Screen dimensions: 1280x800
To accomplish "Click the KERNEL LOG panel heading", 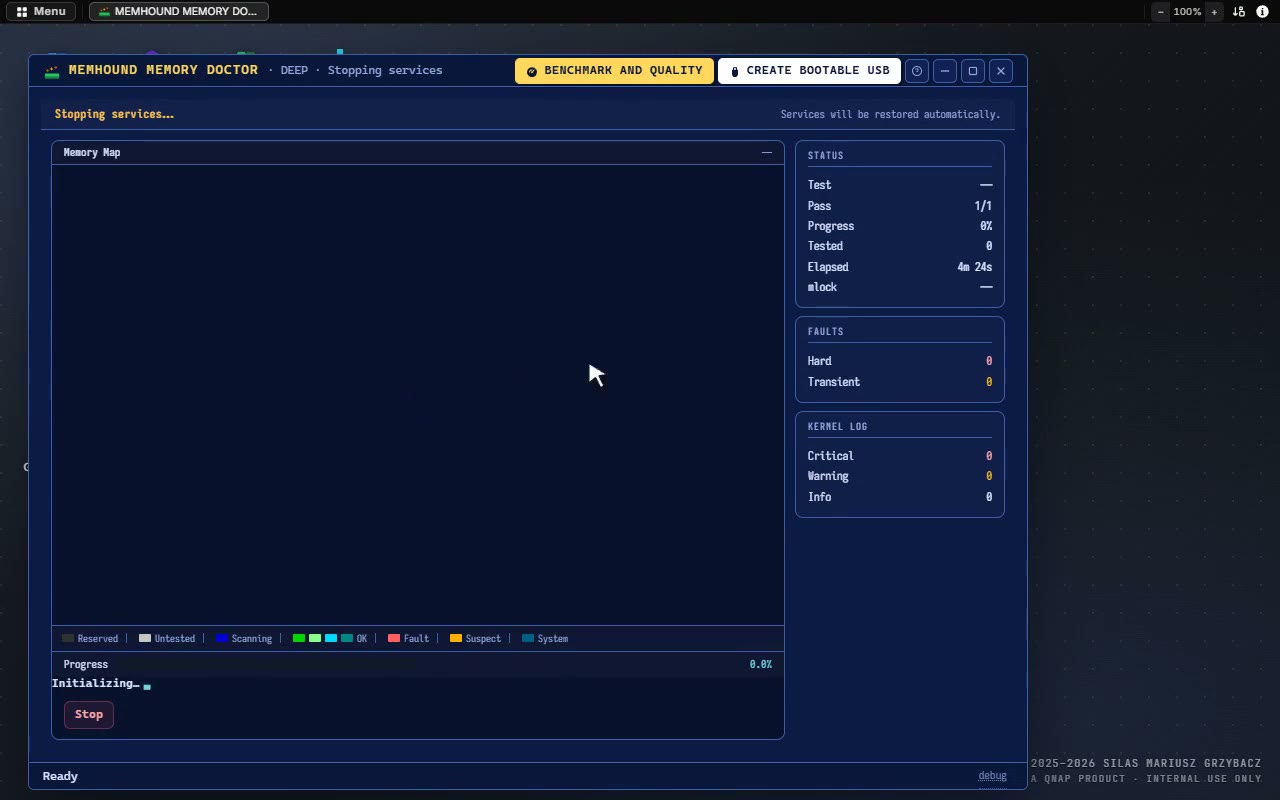I will 838,426.
